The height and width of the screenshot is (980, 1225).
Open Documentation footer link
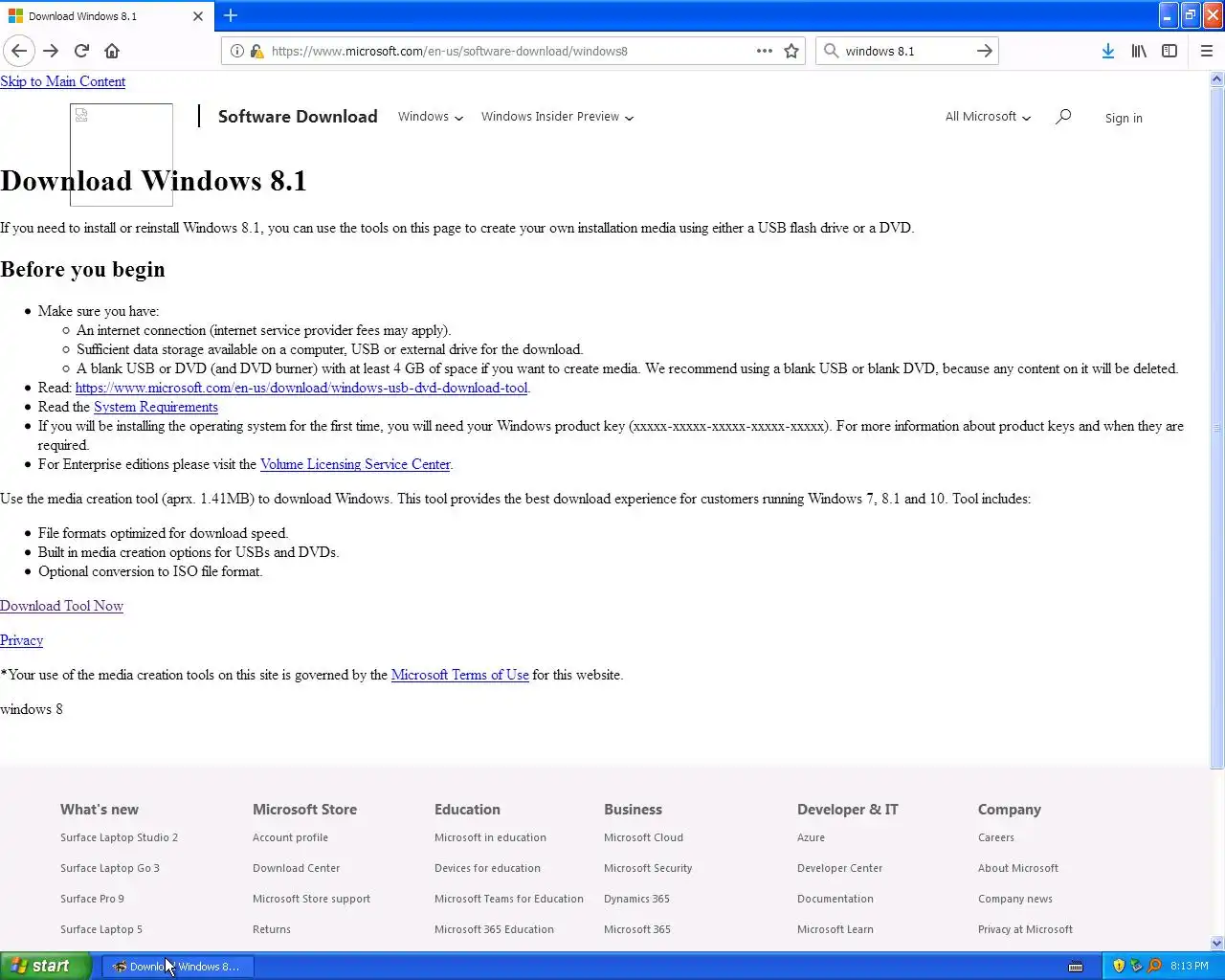click(835, 899)
